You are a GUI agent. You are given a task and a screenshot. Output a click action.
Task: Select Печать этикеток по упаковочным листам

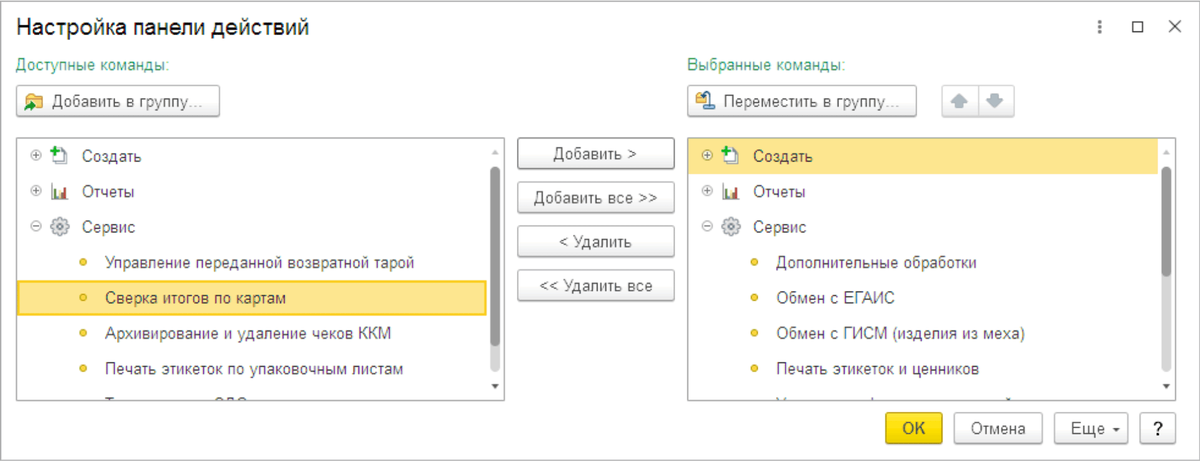click(253, 369)
